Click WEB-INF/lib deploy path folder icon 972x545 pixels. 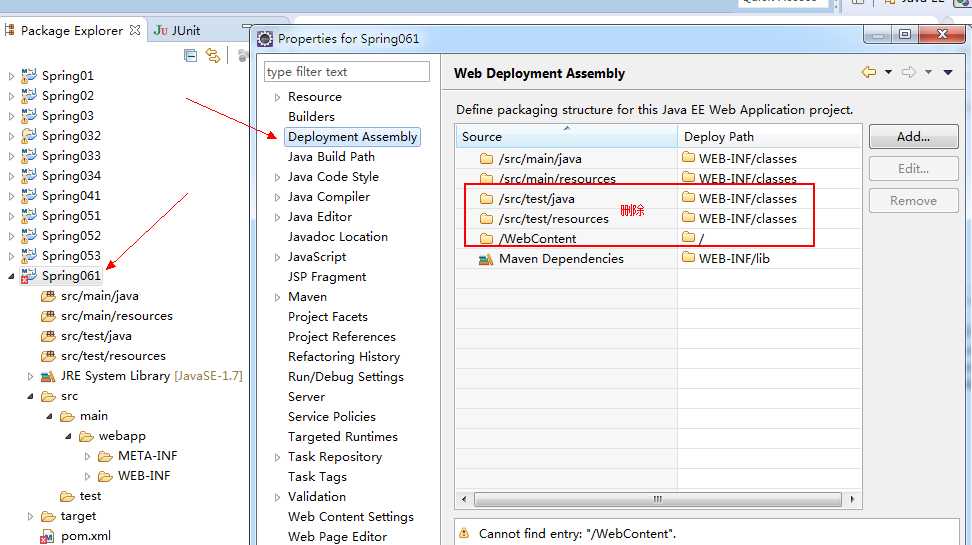(689, 257)
